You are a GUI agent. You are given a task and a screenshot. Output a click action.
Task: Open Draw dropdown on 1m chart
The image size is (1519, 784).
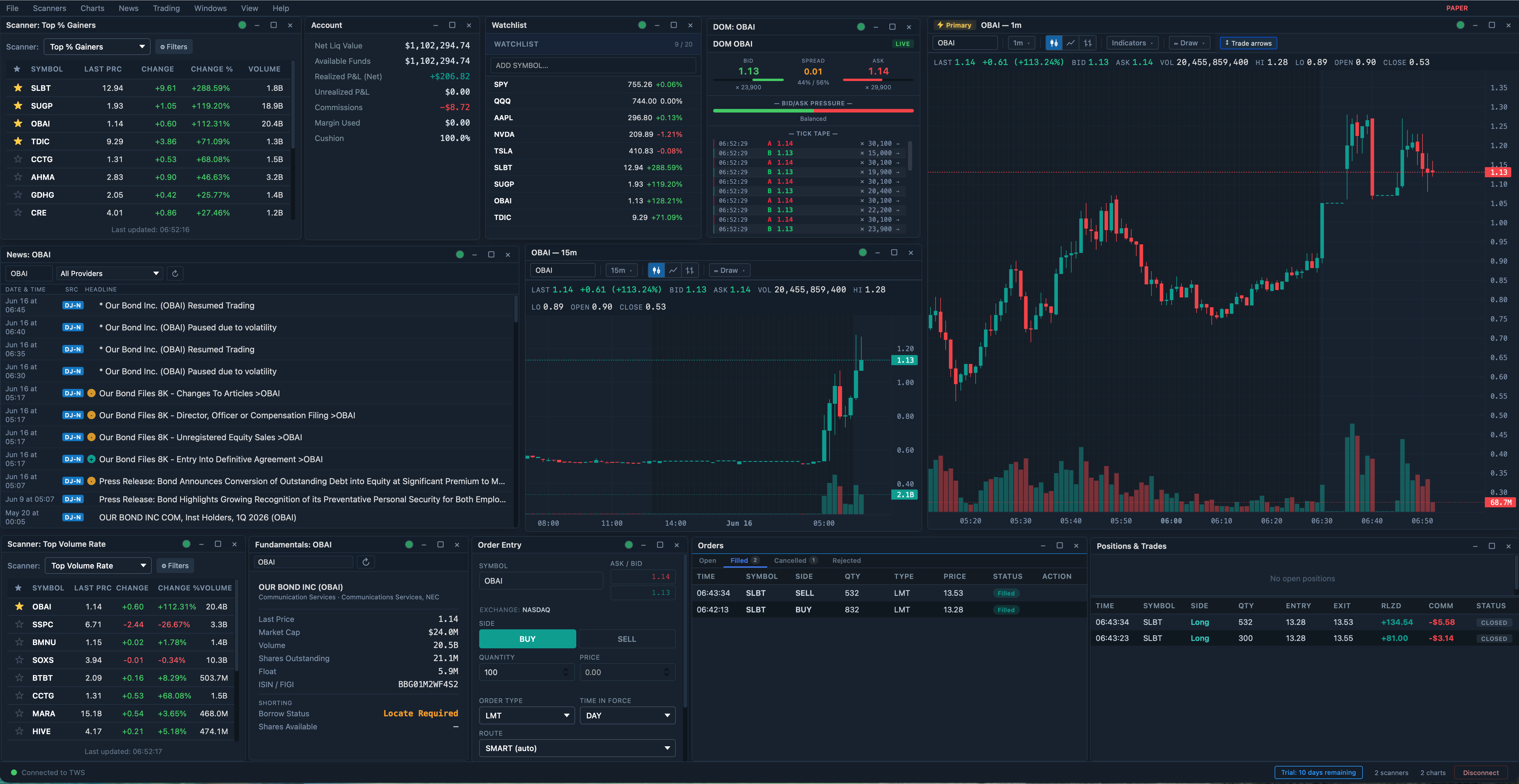click(1189, 43)
